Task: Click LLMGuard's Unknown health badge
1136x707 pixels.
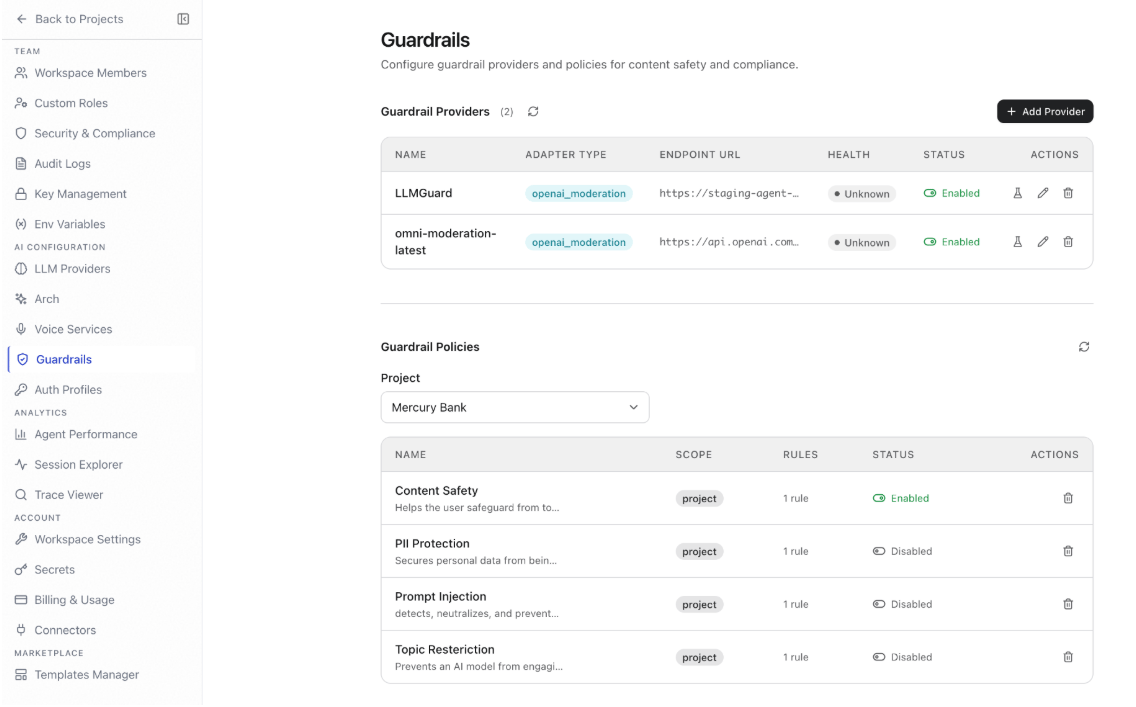Action: [861, 193]
